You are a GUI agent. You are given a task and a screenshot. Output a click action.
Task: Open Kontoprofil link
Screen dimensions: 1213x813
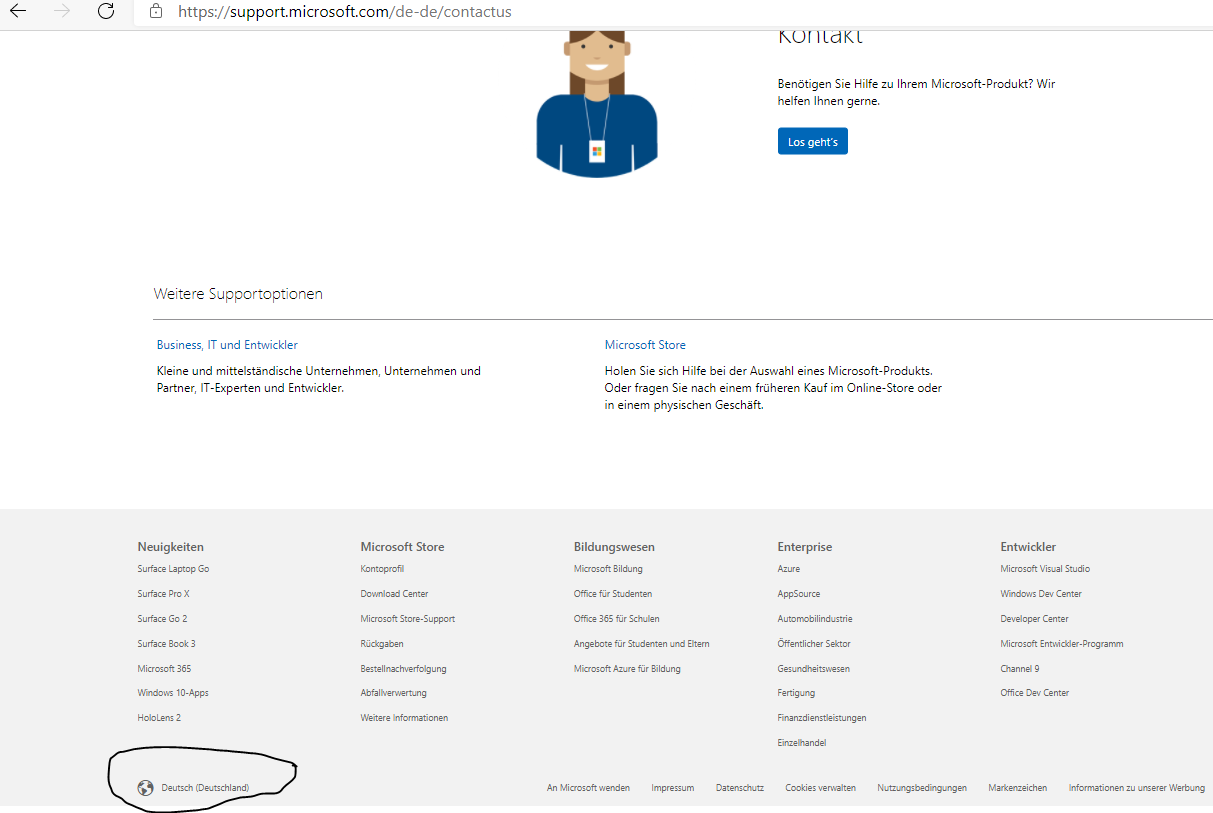point(383,569)
